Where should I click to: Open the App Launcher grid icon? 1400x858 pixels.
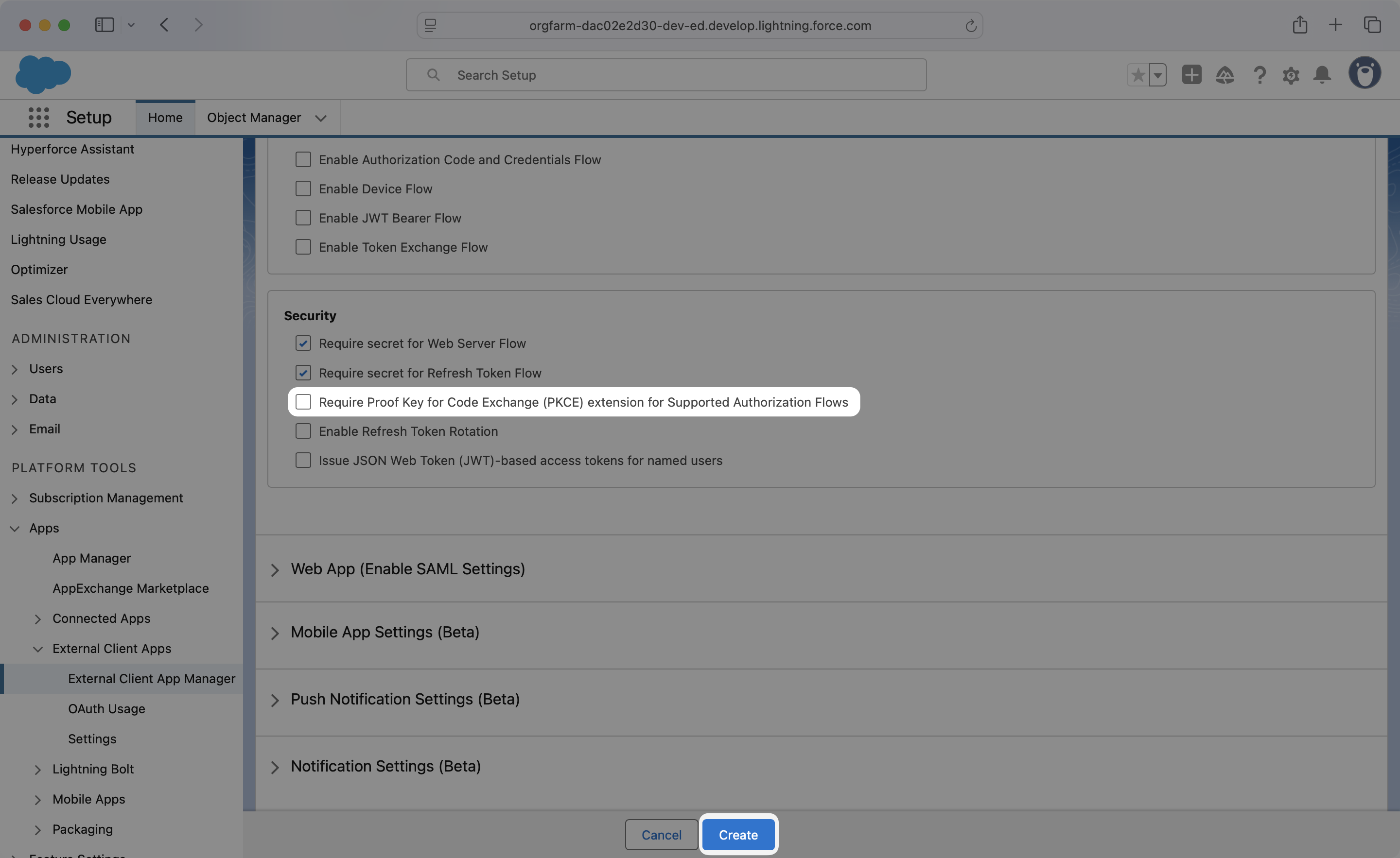coord(38,118)
